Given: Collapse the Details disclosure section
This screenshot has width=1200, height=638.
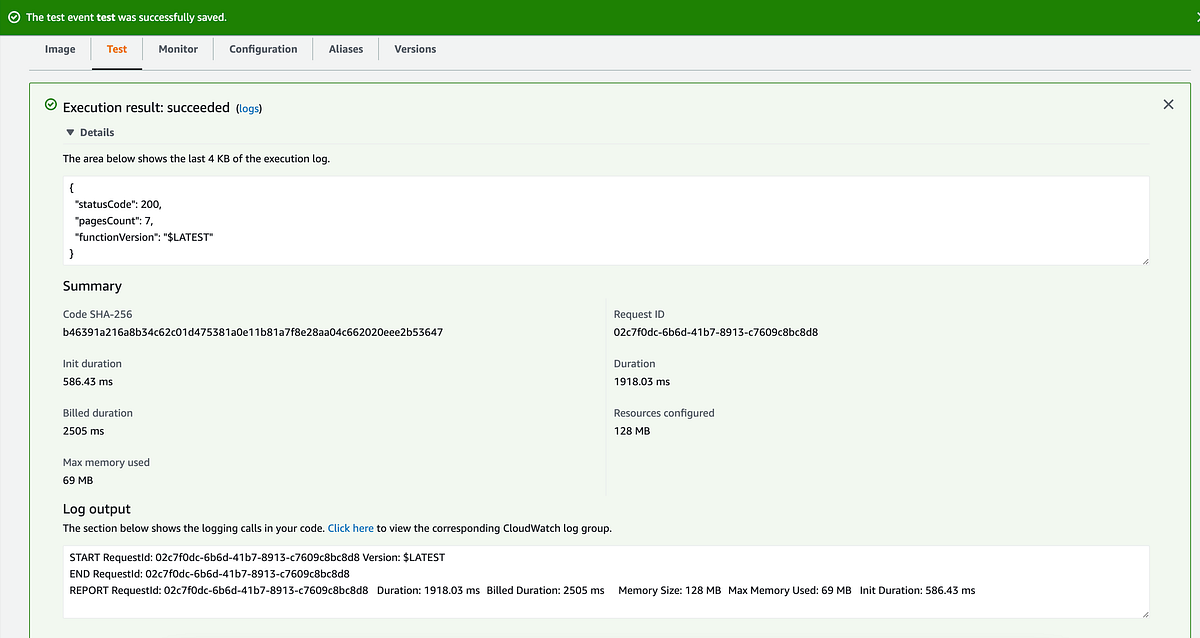Looking at the screenshot, I should pyautogui.click(x=98, y=131).
